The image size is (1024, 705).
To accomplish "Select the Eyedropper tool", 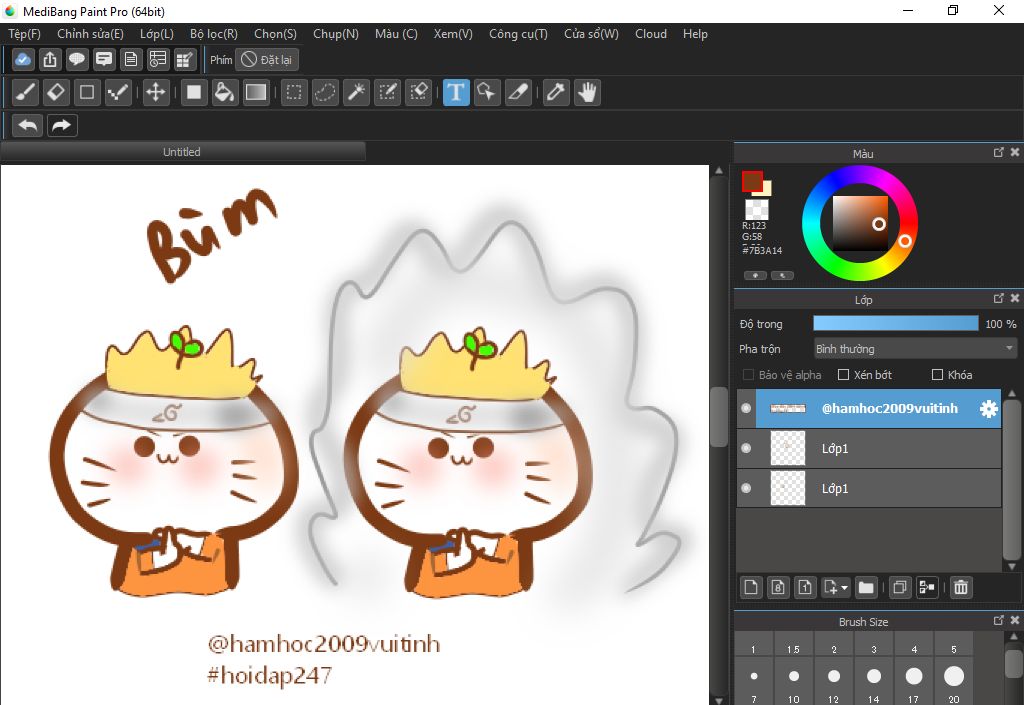I will coord(556,92).
